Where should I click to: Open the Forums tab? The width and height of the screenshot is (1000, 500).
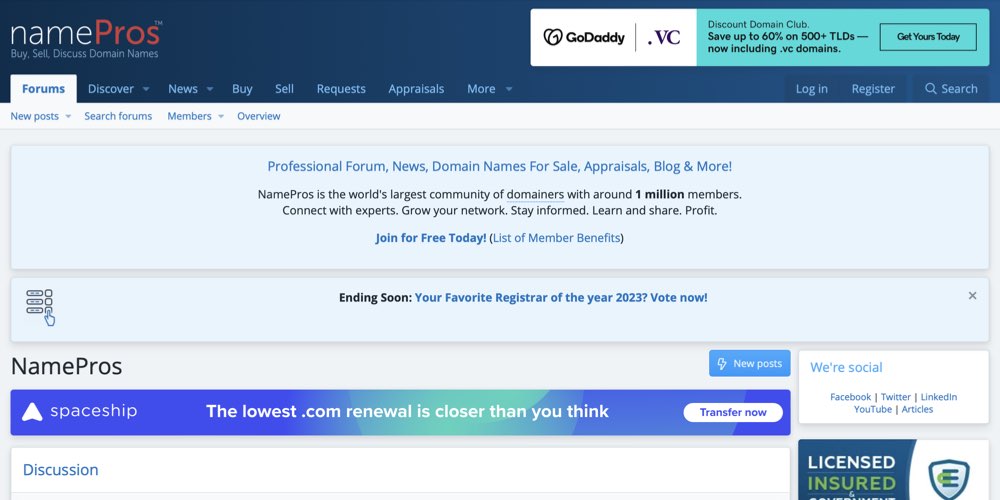pyautogui.click(x=43, y=89)
